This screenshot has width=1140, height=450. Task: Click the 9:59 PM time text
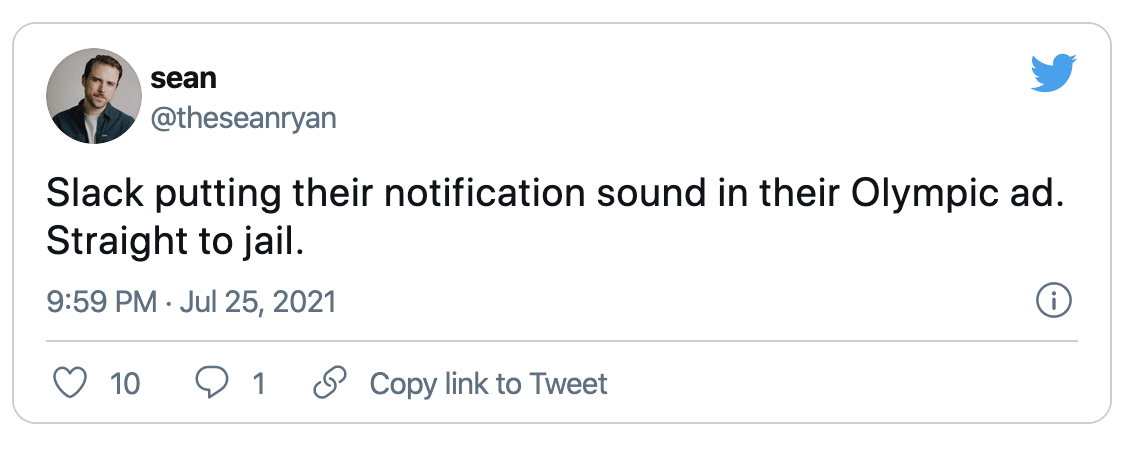(101, 301)
